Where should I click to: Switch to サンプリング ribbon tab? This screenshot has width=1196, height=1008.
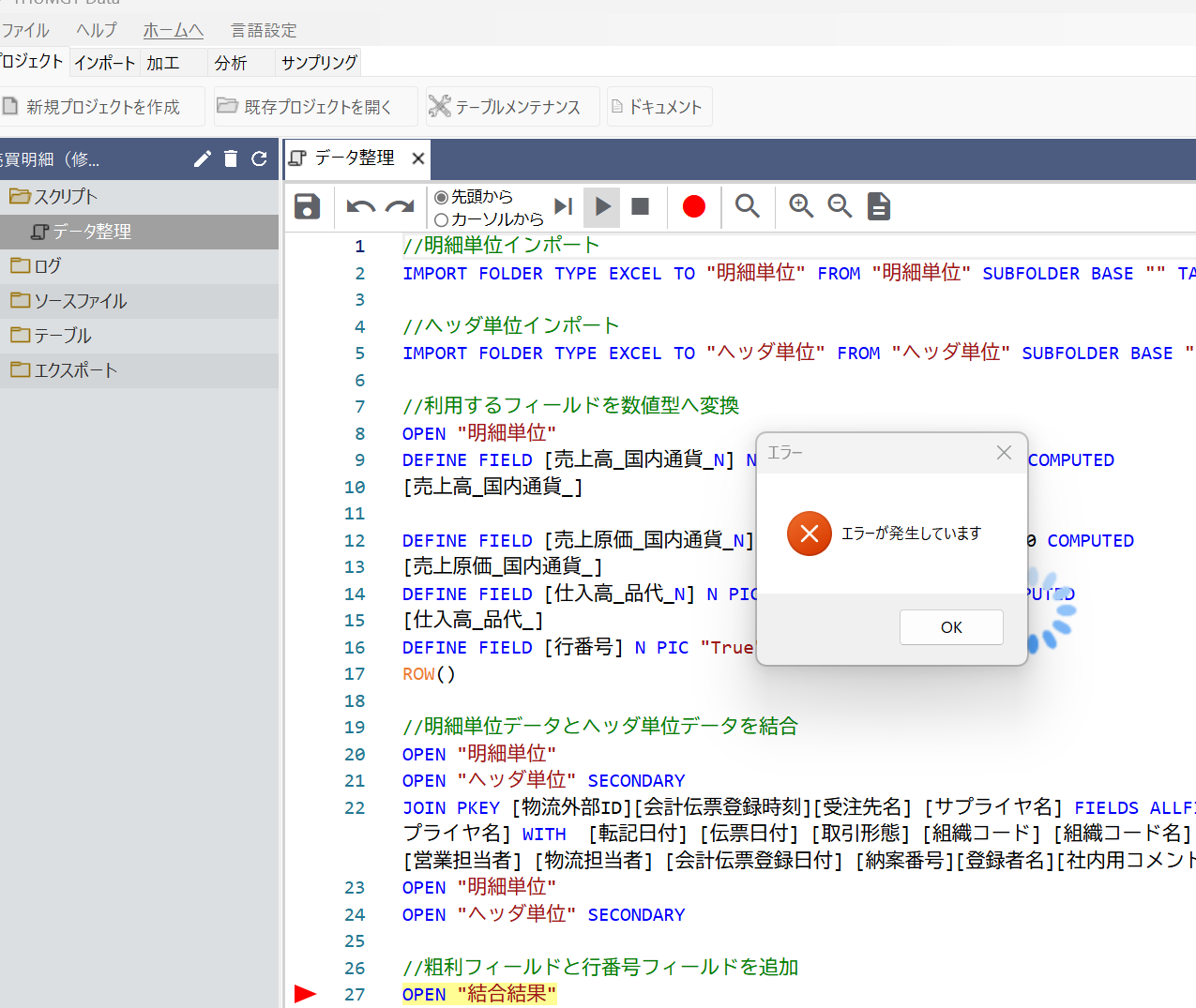(319, 63)
